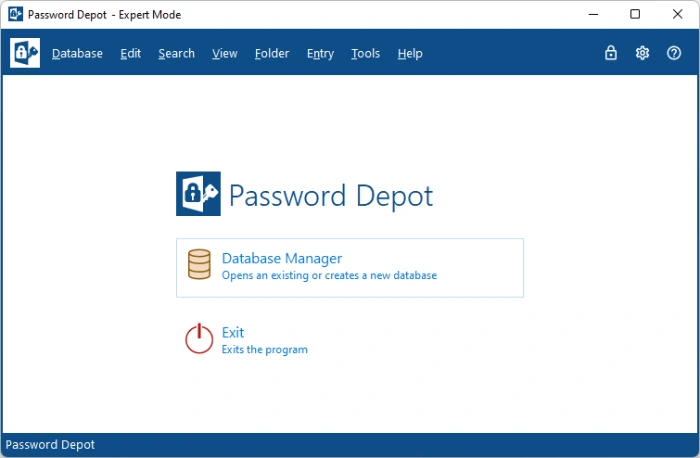Open the Folder menu
This screenshot has height=458, width=700.
tap(272, 54)
